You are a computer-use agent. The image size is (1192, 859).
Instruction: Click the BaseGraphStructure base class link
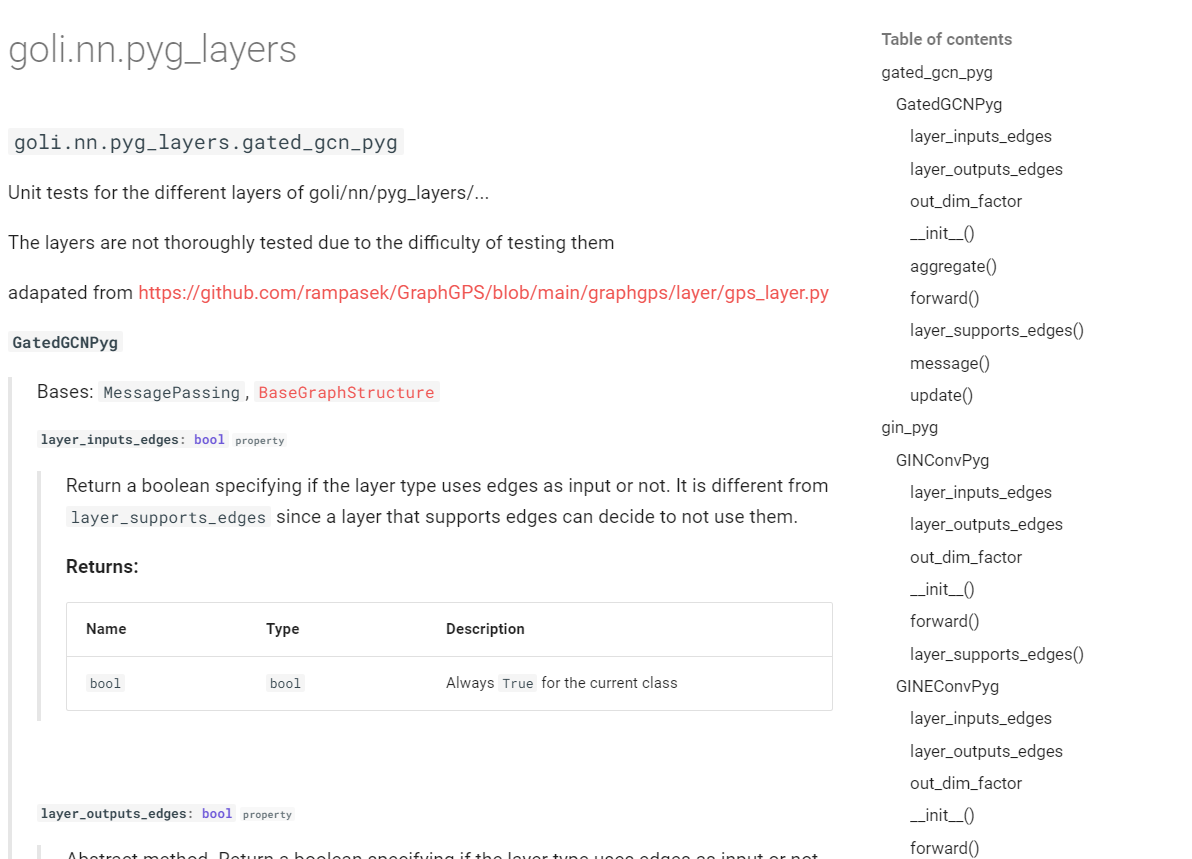coord(346,392)
